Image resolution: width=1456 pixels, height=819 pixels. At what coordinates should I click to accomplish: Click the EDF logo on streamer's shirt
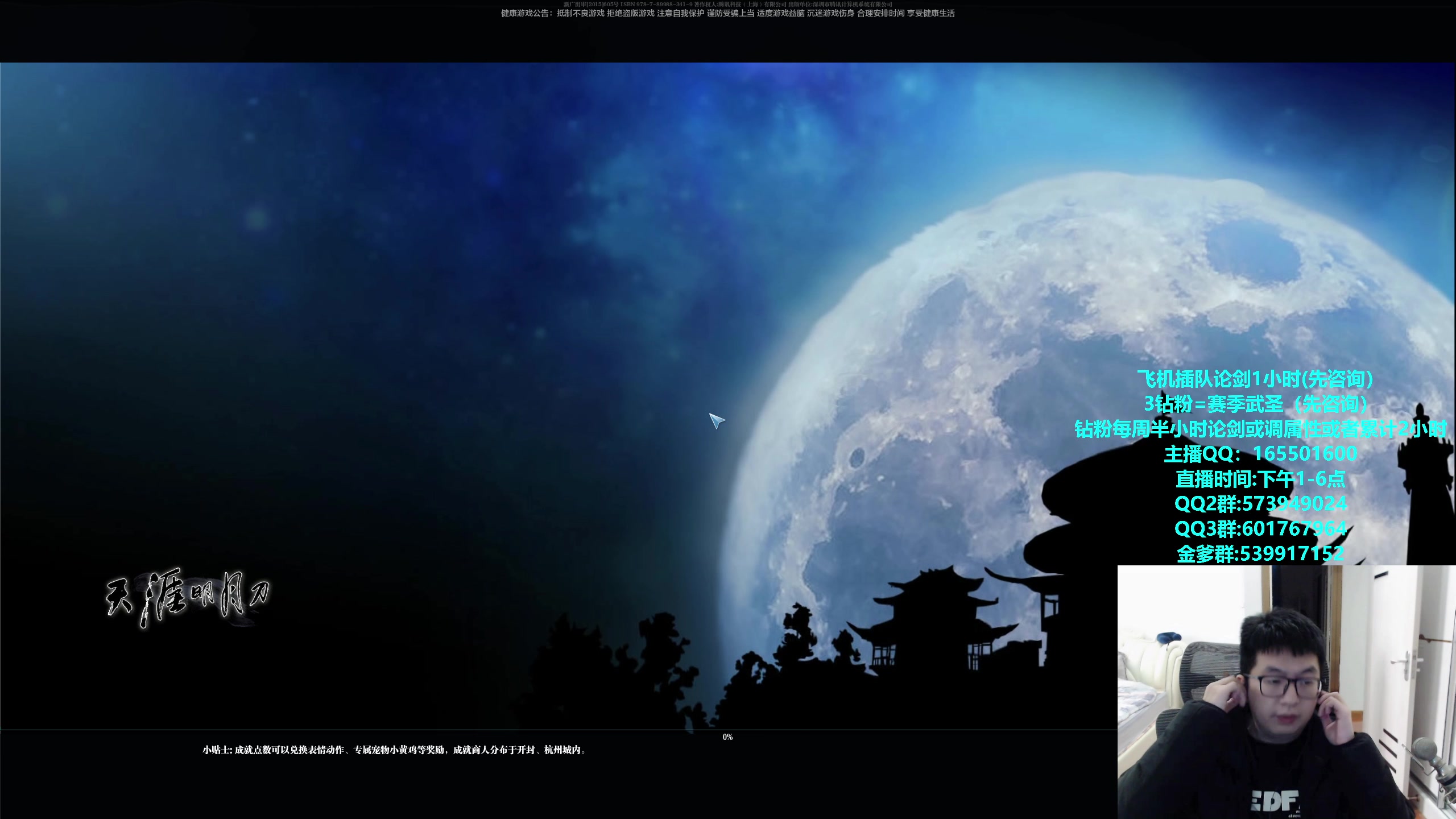click(1275, 801)
